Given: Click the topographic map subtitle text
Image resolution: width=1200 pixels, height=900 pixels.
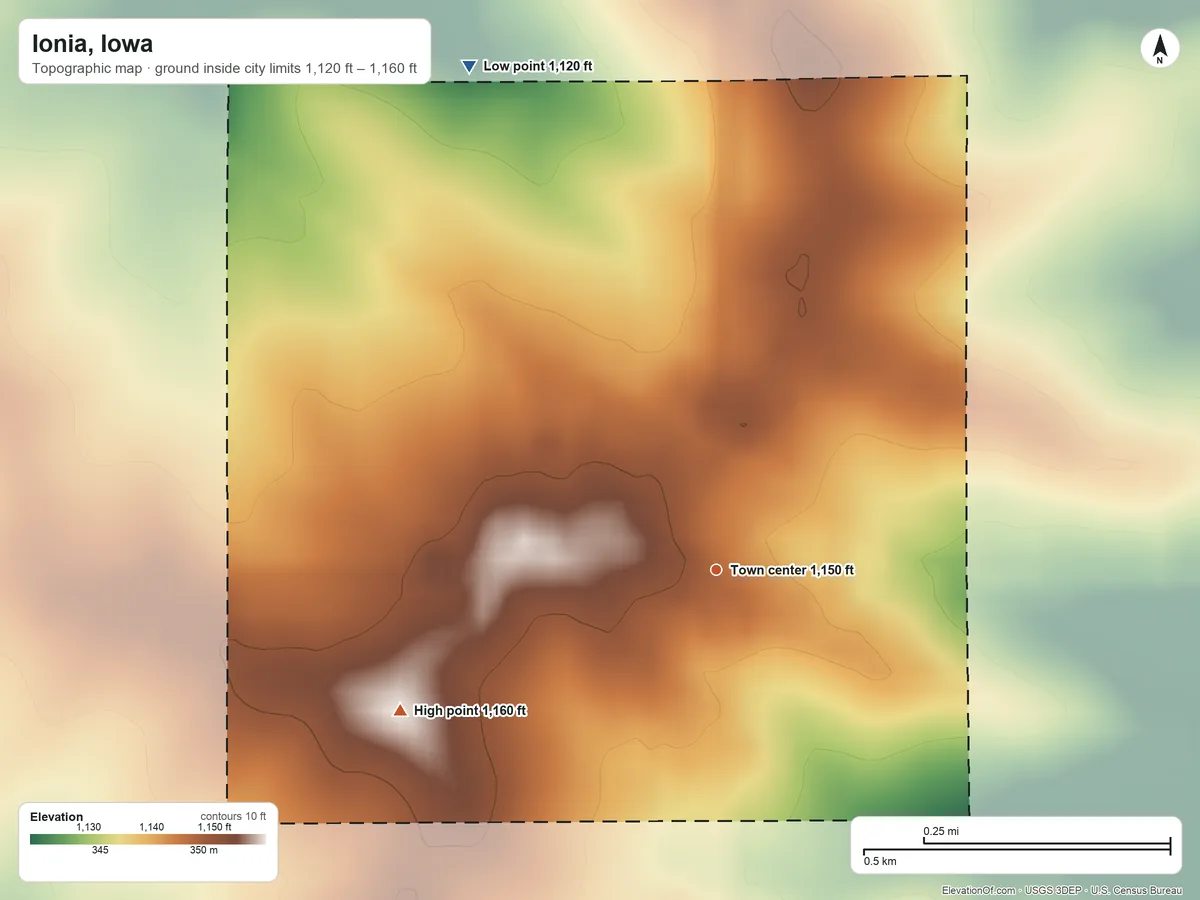Looking at the screenshot, I should (224, 71).
